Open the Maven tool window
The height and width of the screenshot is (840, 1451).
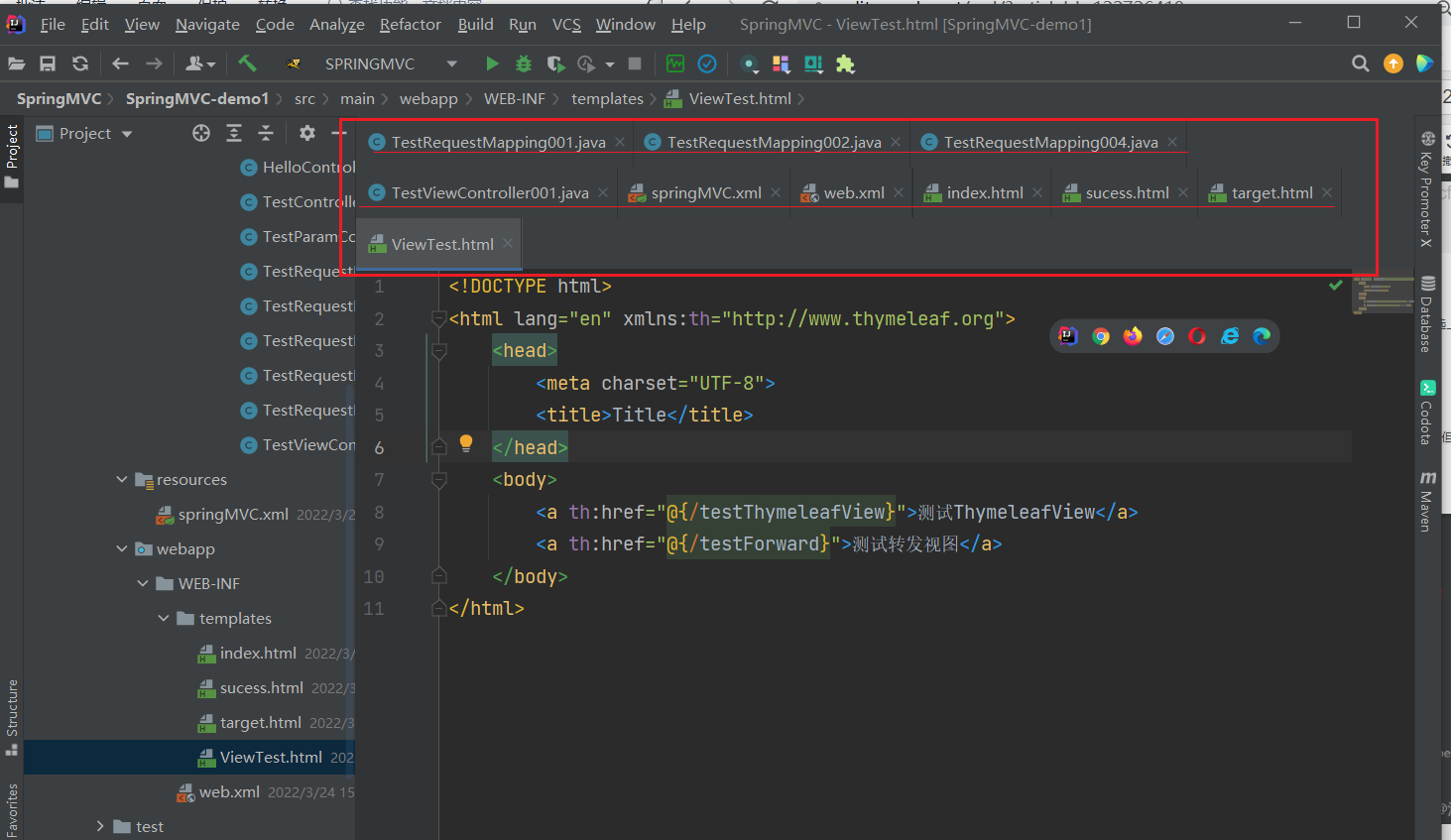pyautogui.click(x=1428, y=501)
